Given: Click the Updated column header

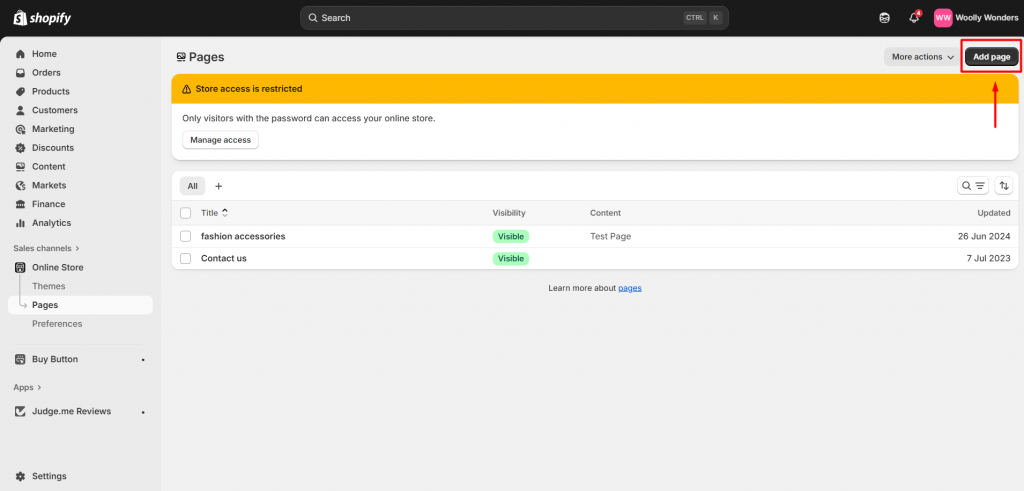Looking at the screenshot, I should tap(994, 213).
